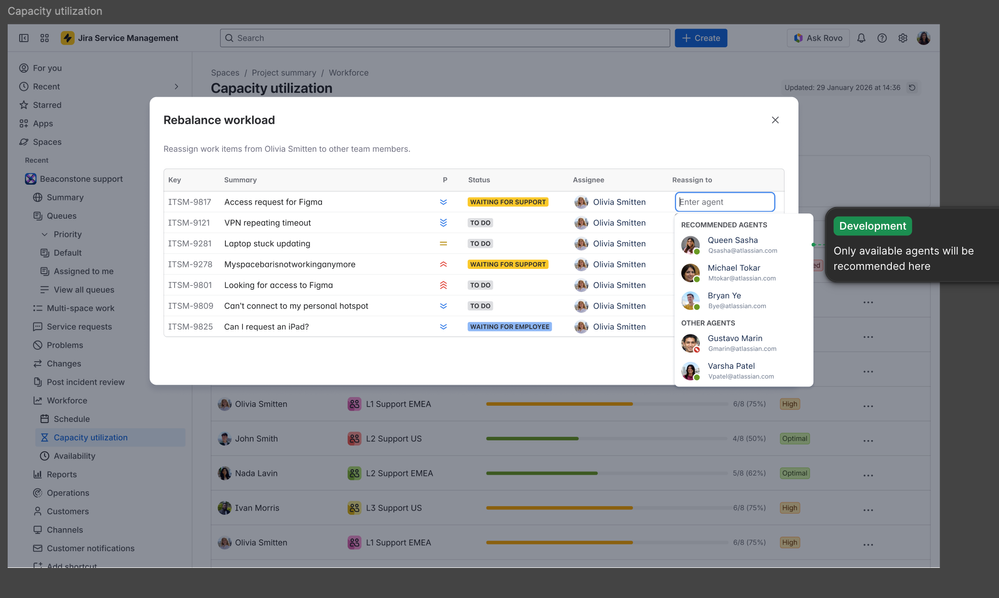Collapse the Priority queue chevron
The width and height of the screenshot is (999, 598).
pos(45,234)
